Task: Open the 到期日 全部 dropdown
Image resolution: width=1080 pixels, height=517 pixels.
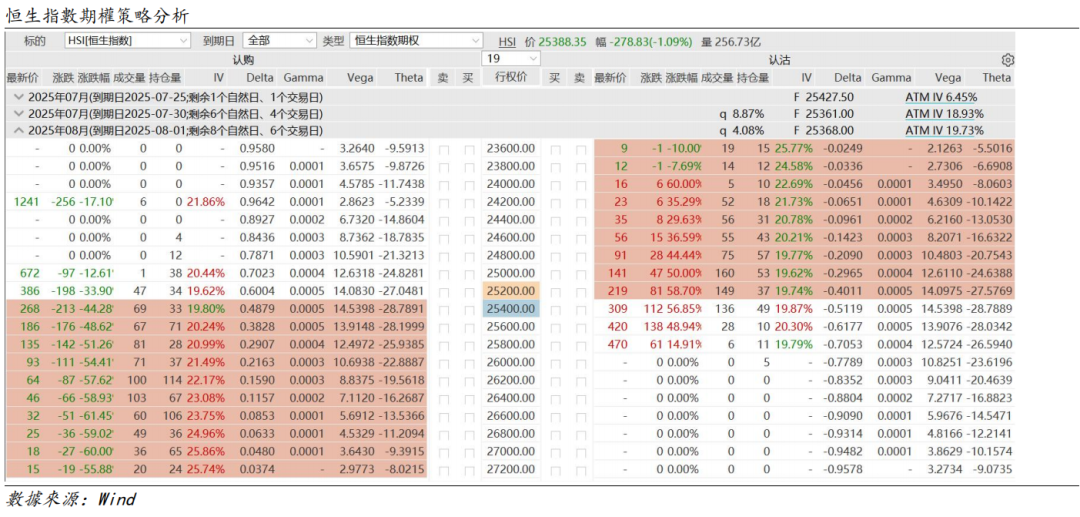Action: pyautogui.click(x=280, y=41)
